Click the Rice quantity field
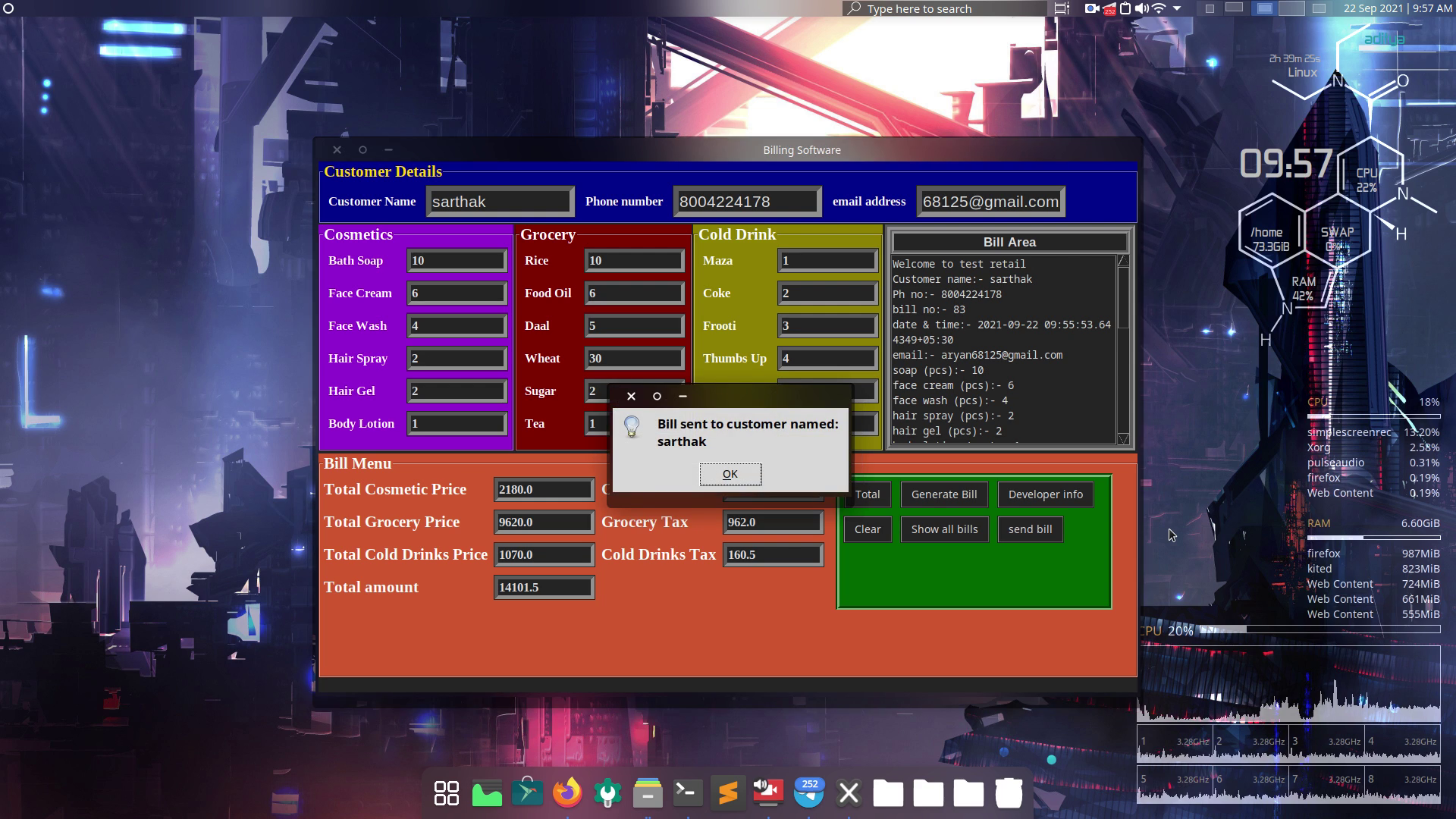Viewport: 1456px width, 819px height. click(635, 261)
